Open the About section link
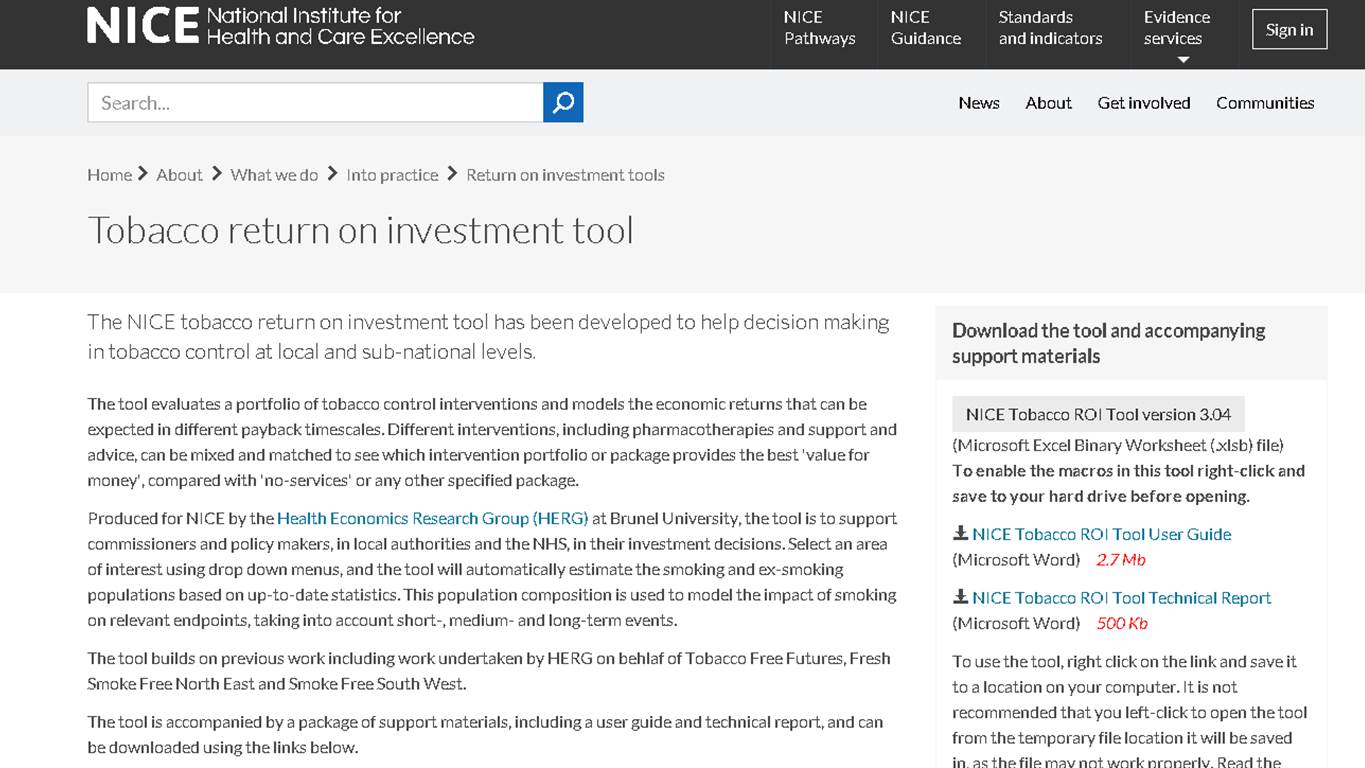 [x=1048, y=102]
